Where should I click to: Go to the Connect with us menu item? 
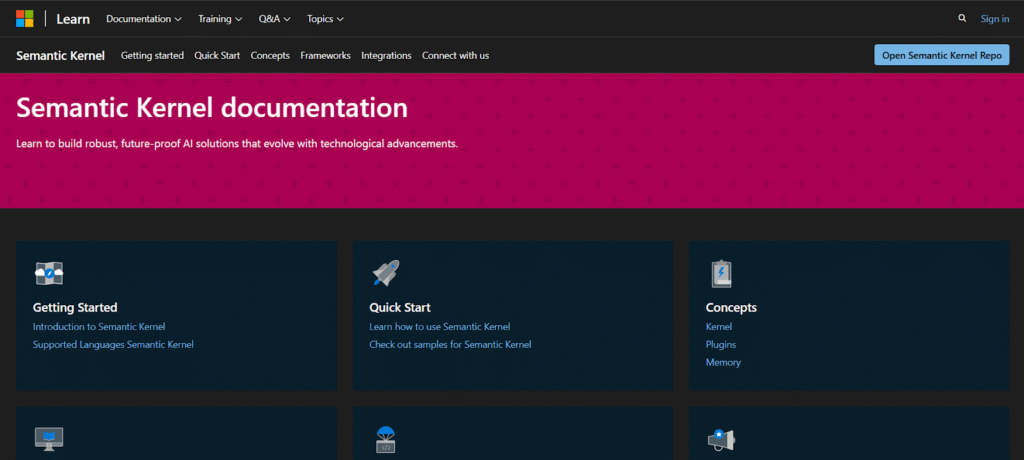(x=455, y=55)
